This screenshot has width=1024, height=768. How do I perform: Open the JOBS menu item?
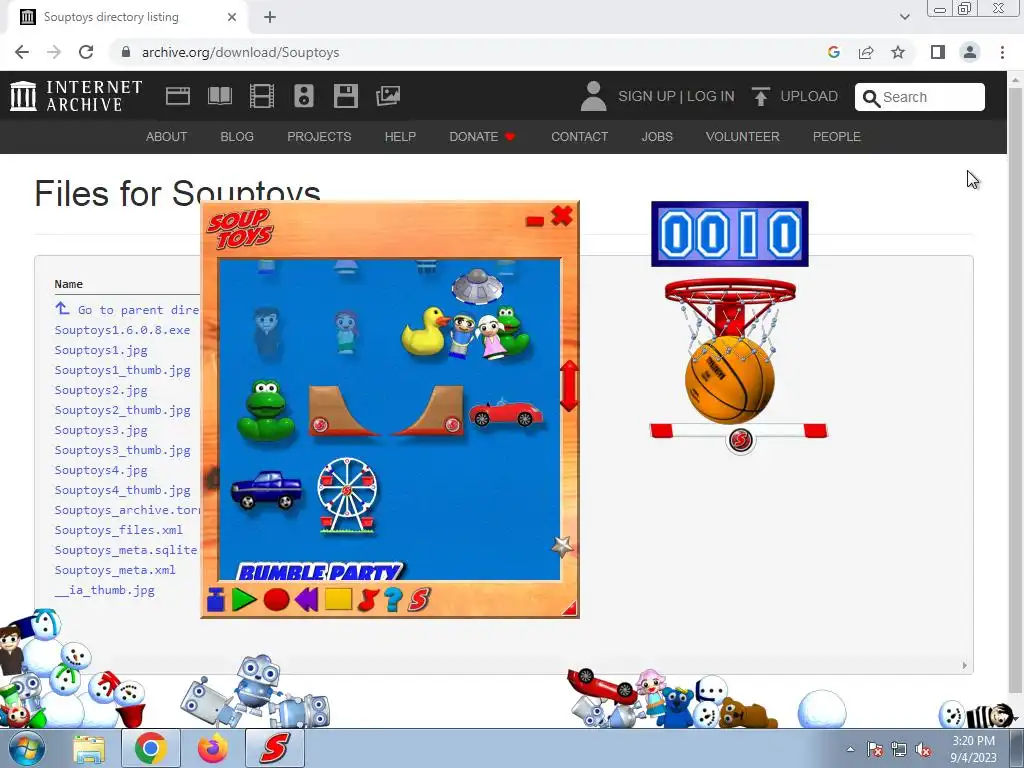(657, 136)
